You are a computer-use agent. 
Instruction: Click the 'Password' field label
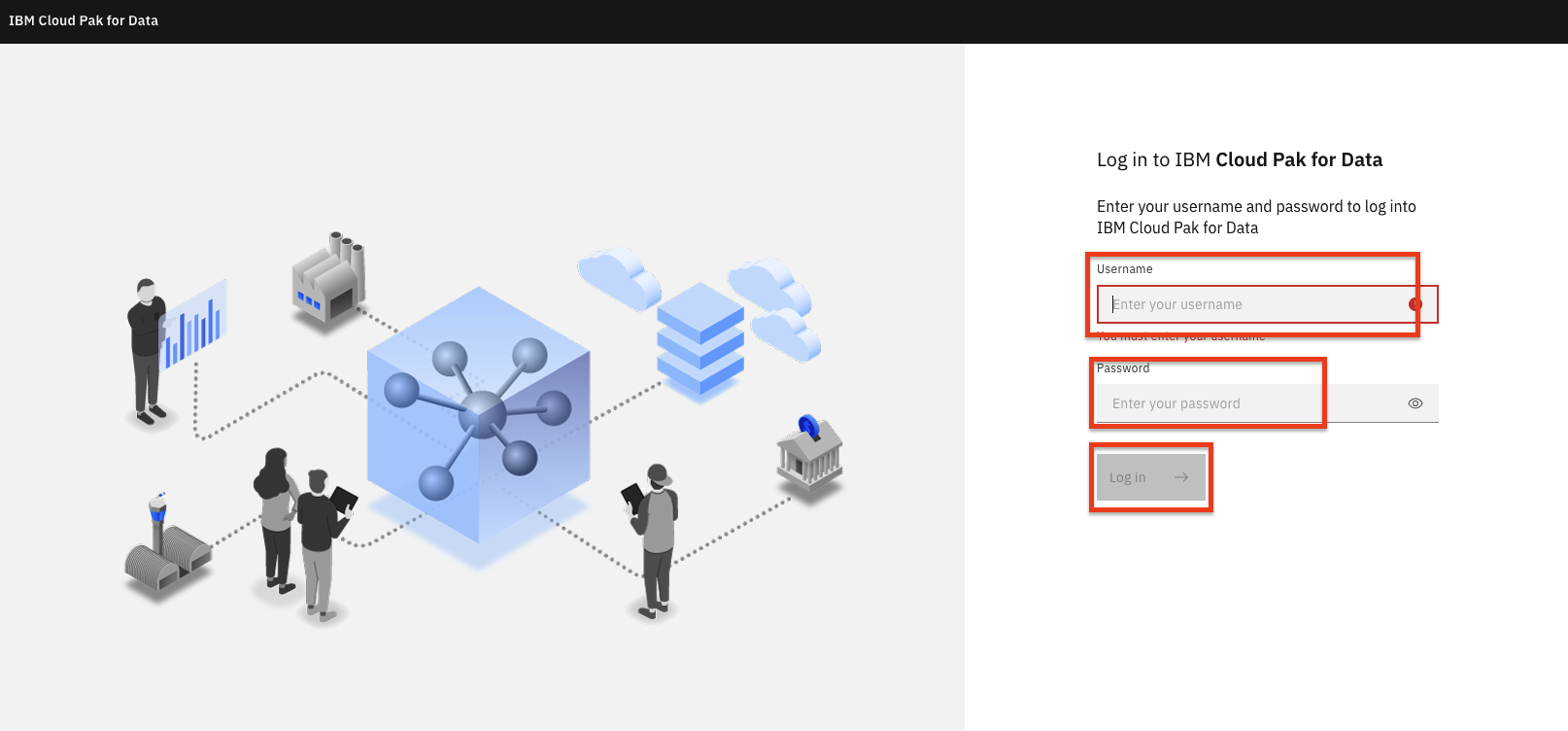point(1123,368)
